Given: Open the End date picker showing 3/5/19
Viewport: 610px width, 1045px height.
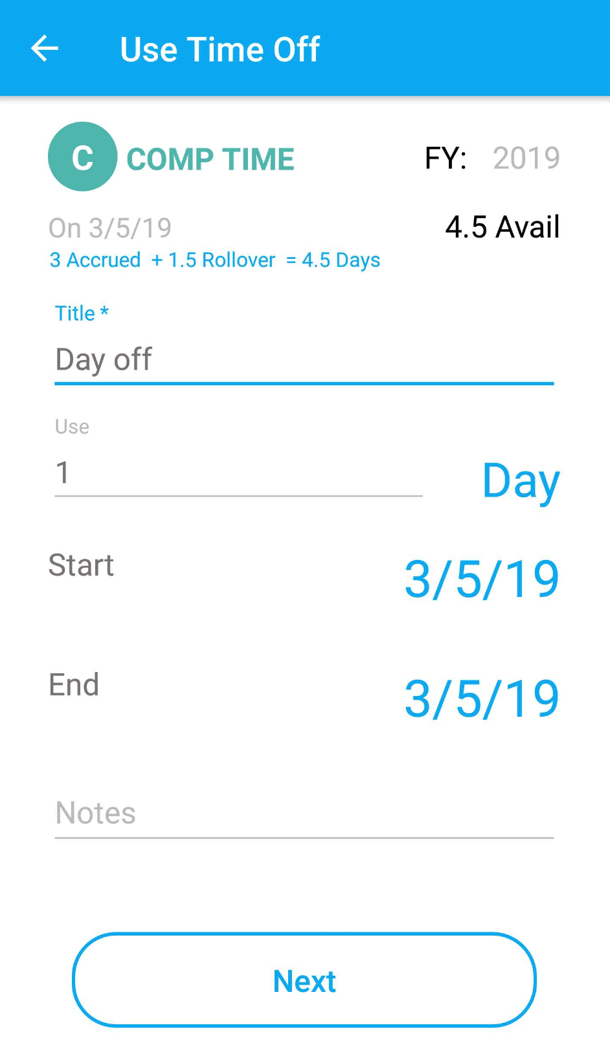Looking at the screenshot, I should coord(481,698).
